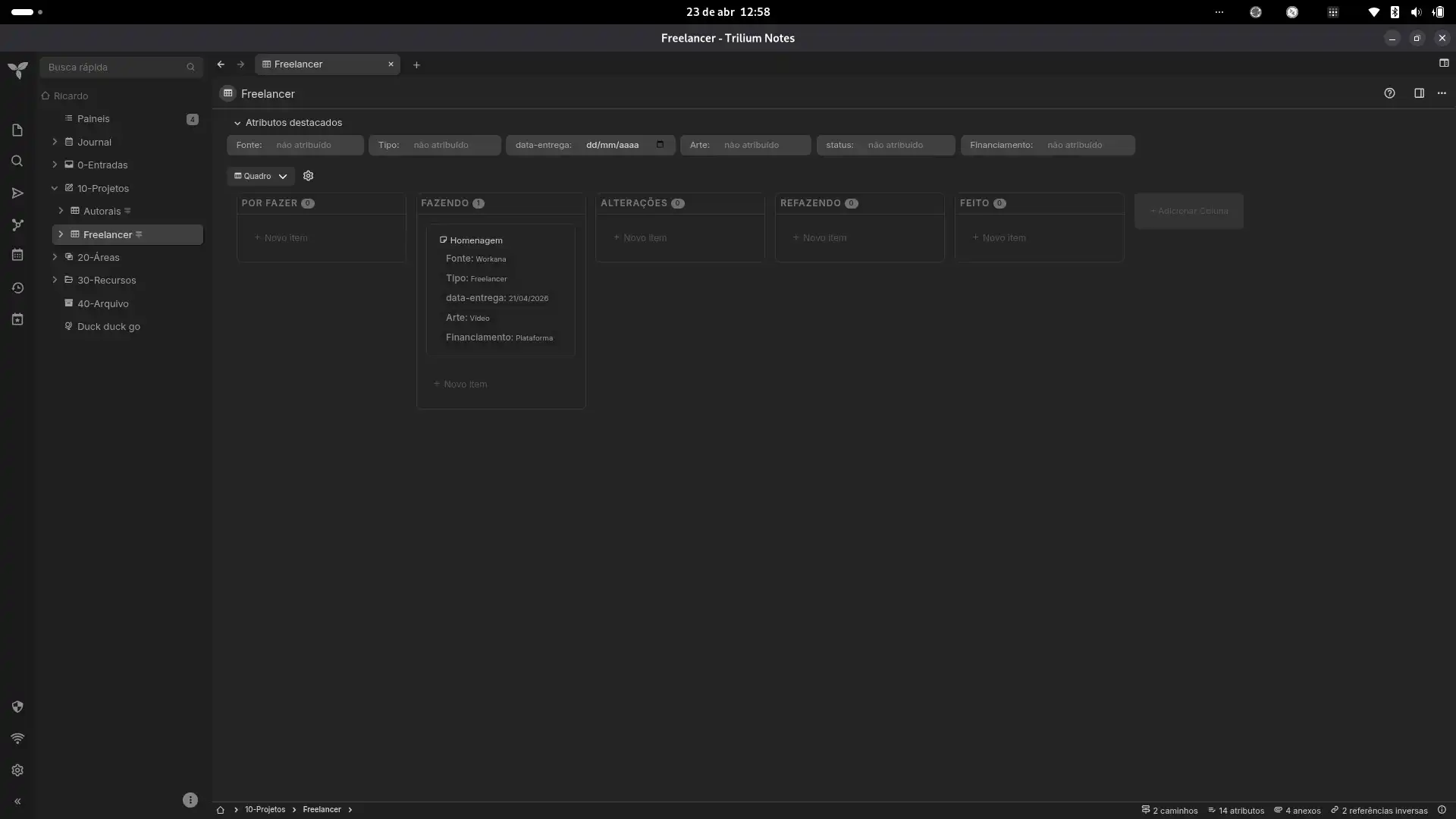
Task: Add Novo item in POR FAZER column
Action: tap(281, 238)
